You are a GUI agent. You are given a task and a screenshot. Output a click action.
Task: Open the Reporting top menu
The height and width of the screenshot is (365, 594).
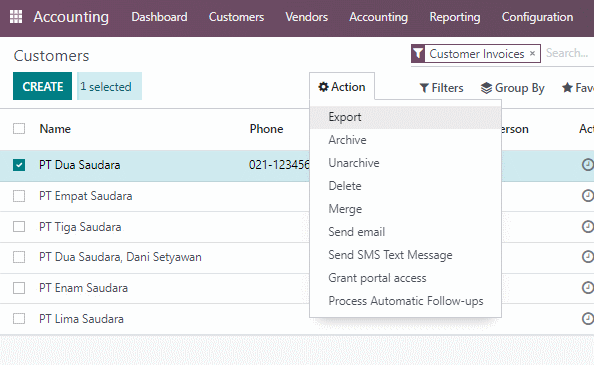point(455,17)
